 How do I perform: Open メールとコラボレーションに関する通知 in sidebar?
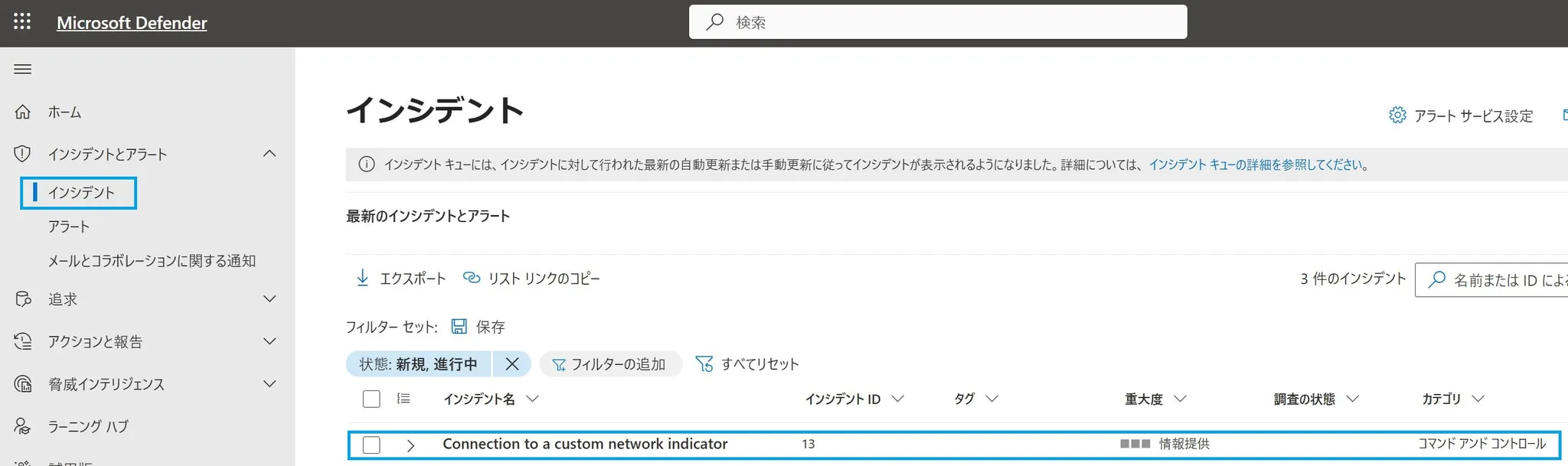point(152,261)
